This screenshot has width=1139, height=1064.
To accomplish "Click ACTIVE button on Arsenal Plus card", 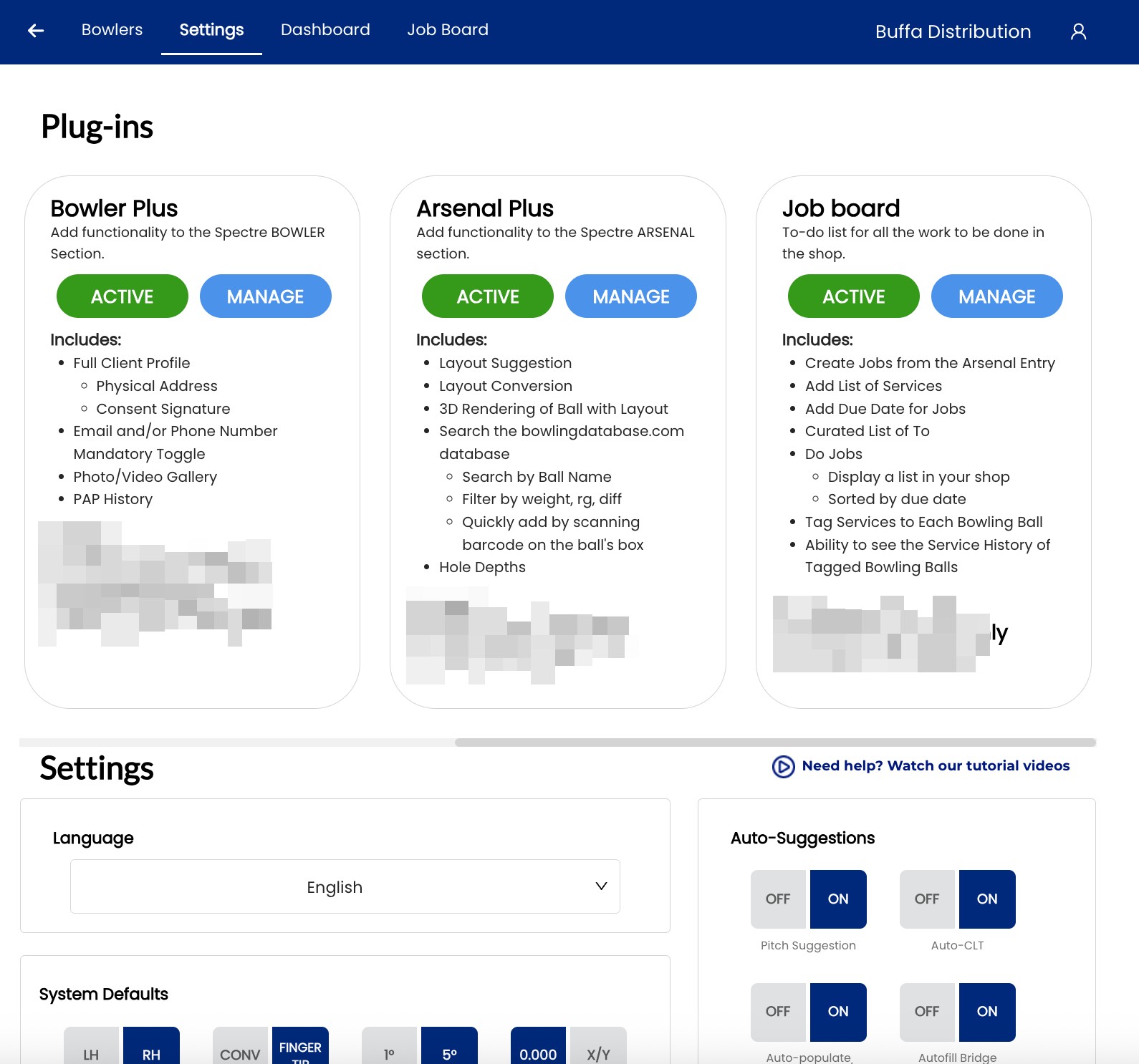I will click(488, 296).
